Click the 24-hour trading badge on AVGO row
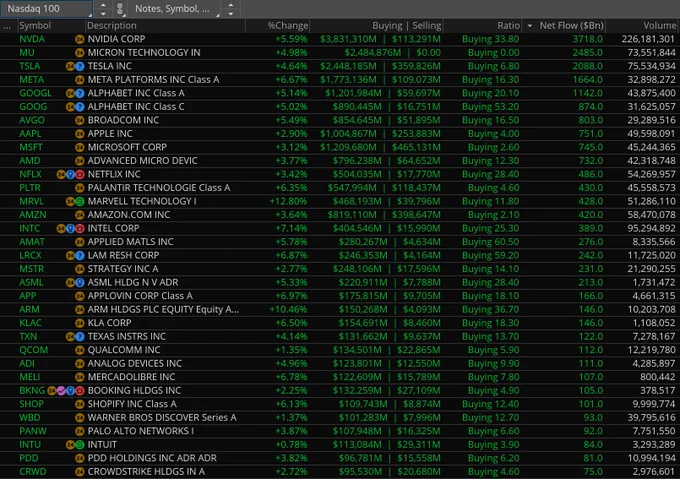 [79, 121]
